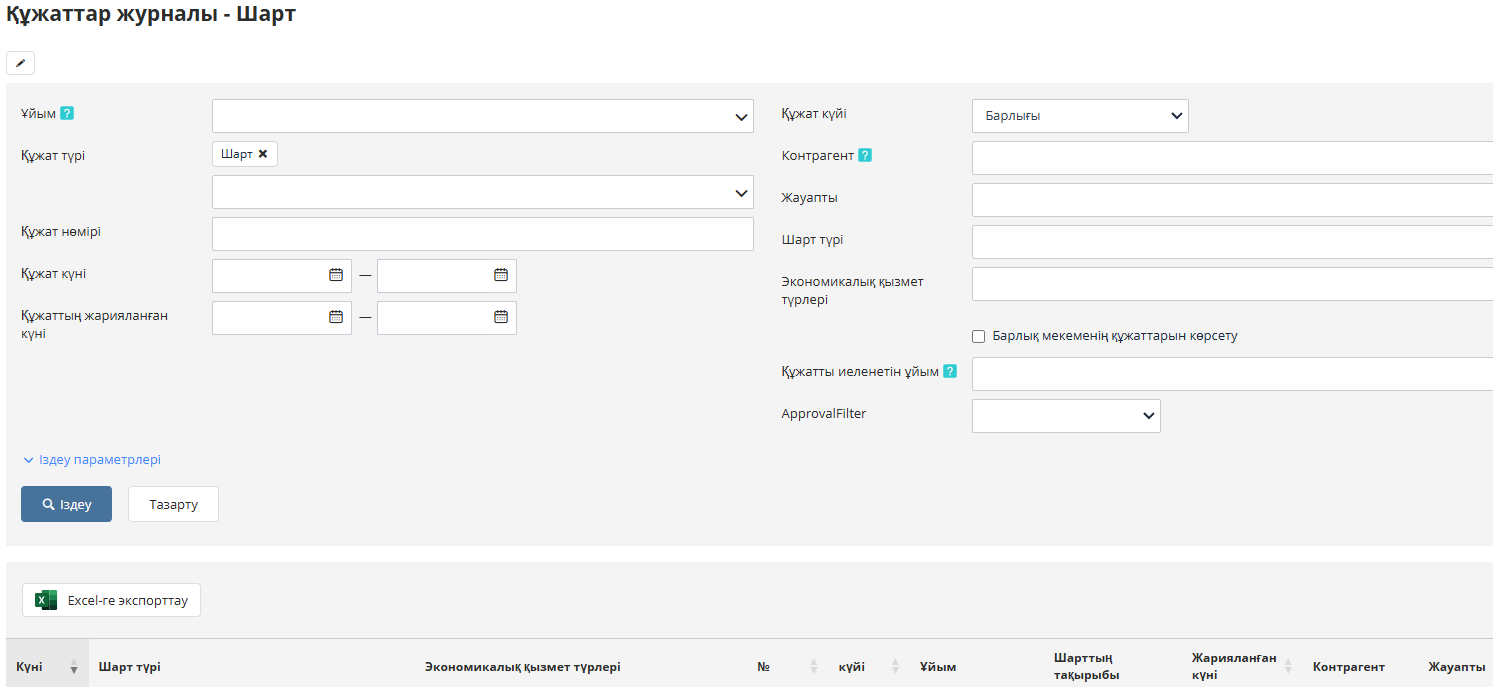Click the Тазарту clear button

click(173, 504)
